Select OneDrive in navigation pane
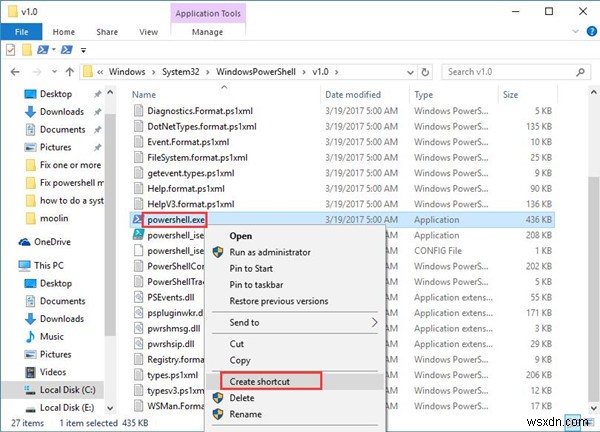The image size is (600, 432). (x=52, y=242)
